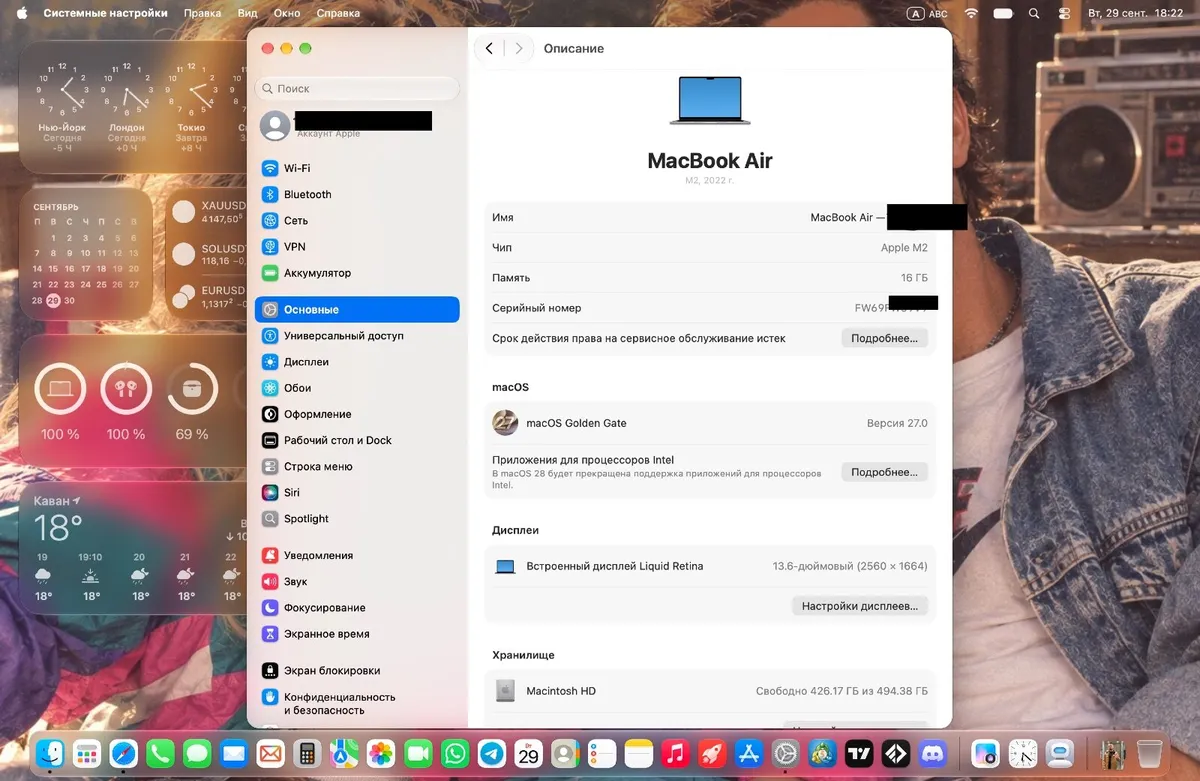1200x781 pixels.
Task: Open Настройки дисплеев button
Action: (x=860, y=606)
